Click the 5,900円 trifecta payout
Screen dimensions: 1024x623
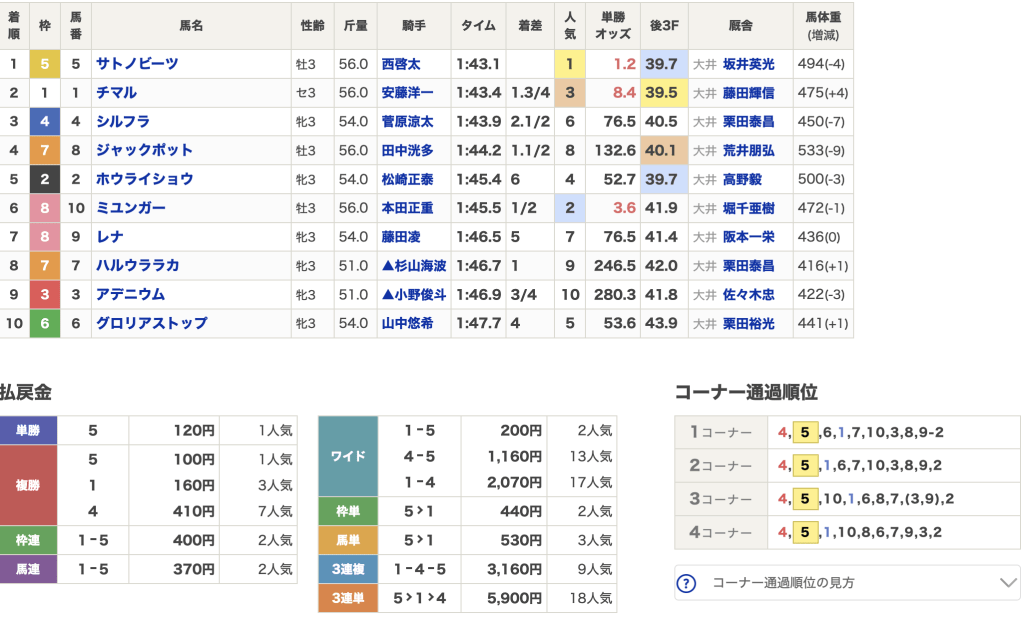[514, 598]
